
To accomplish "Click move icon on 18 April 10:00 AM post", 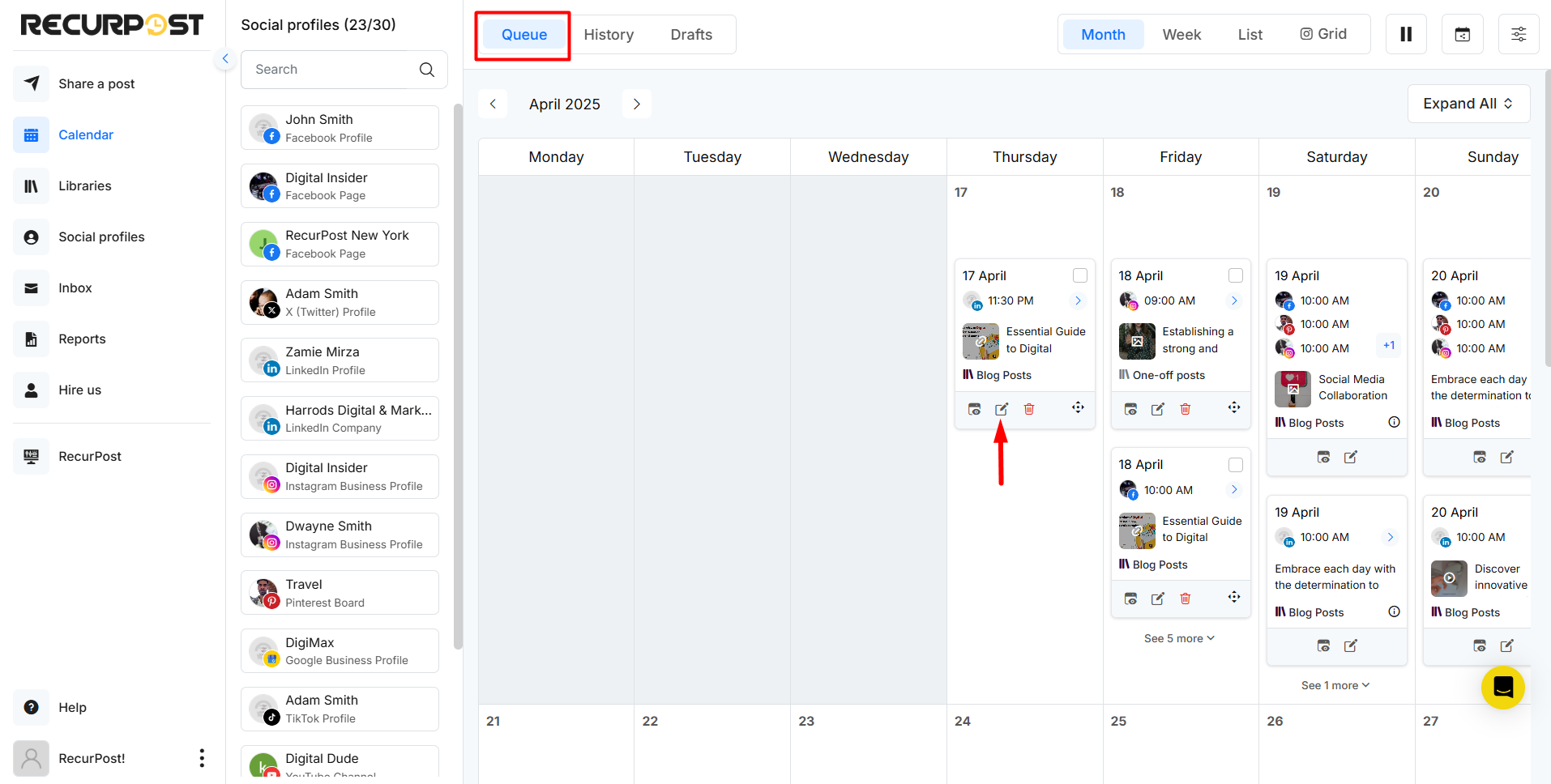I will point(1234,597).
